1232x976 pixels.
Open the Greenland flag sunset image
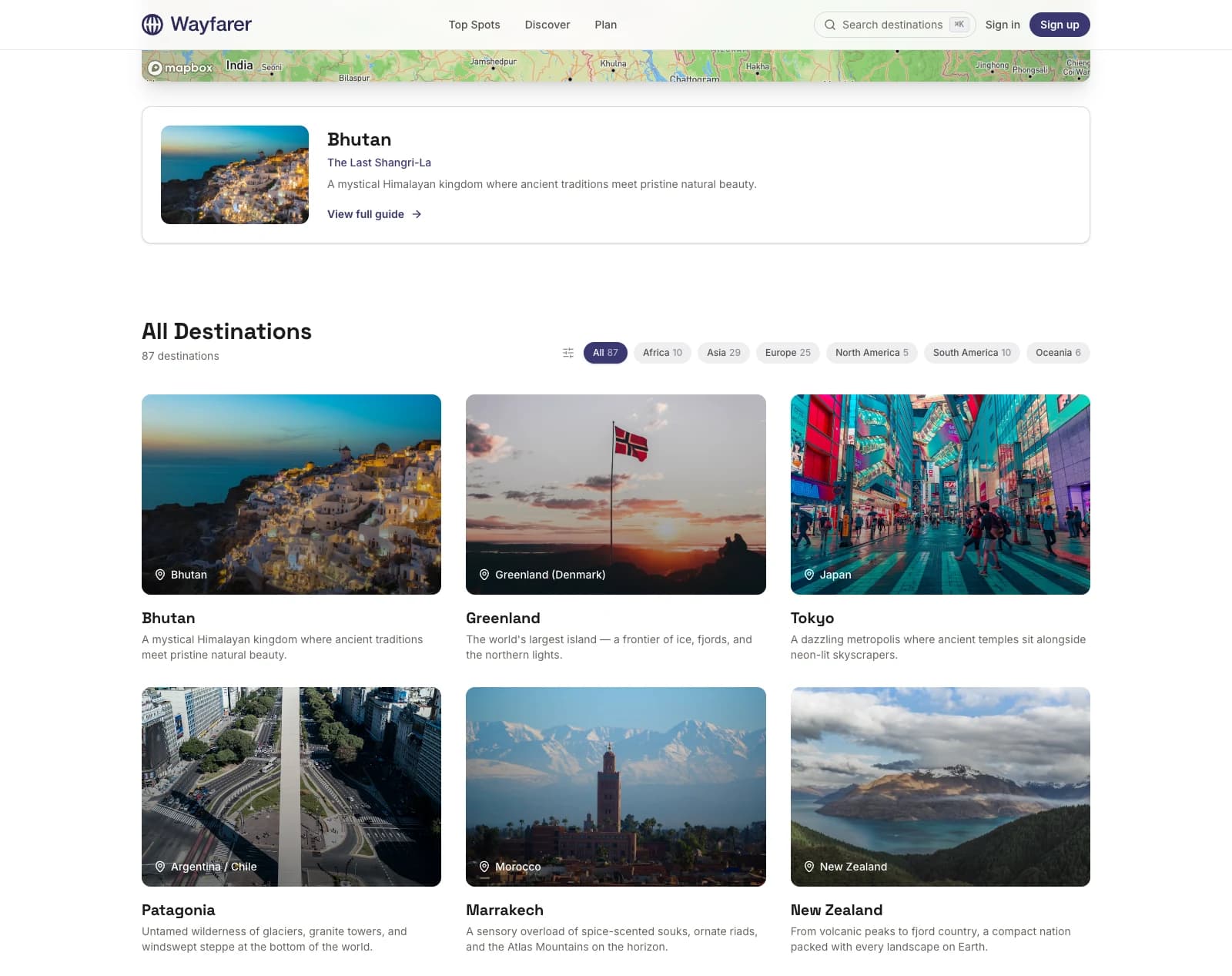[x=616, y=495]
